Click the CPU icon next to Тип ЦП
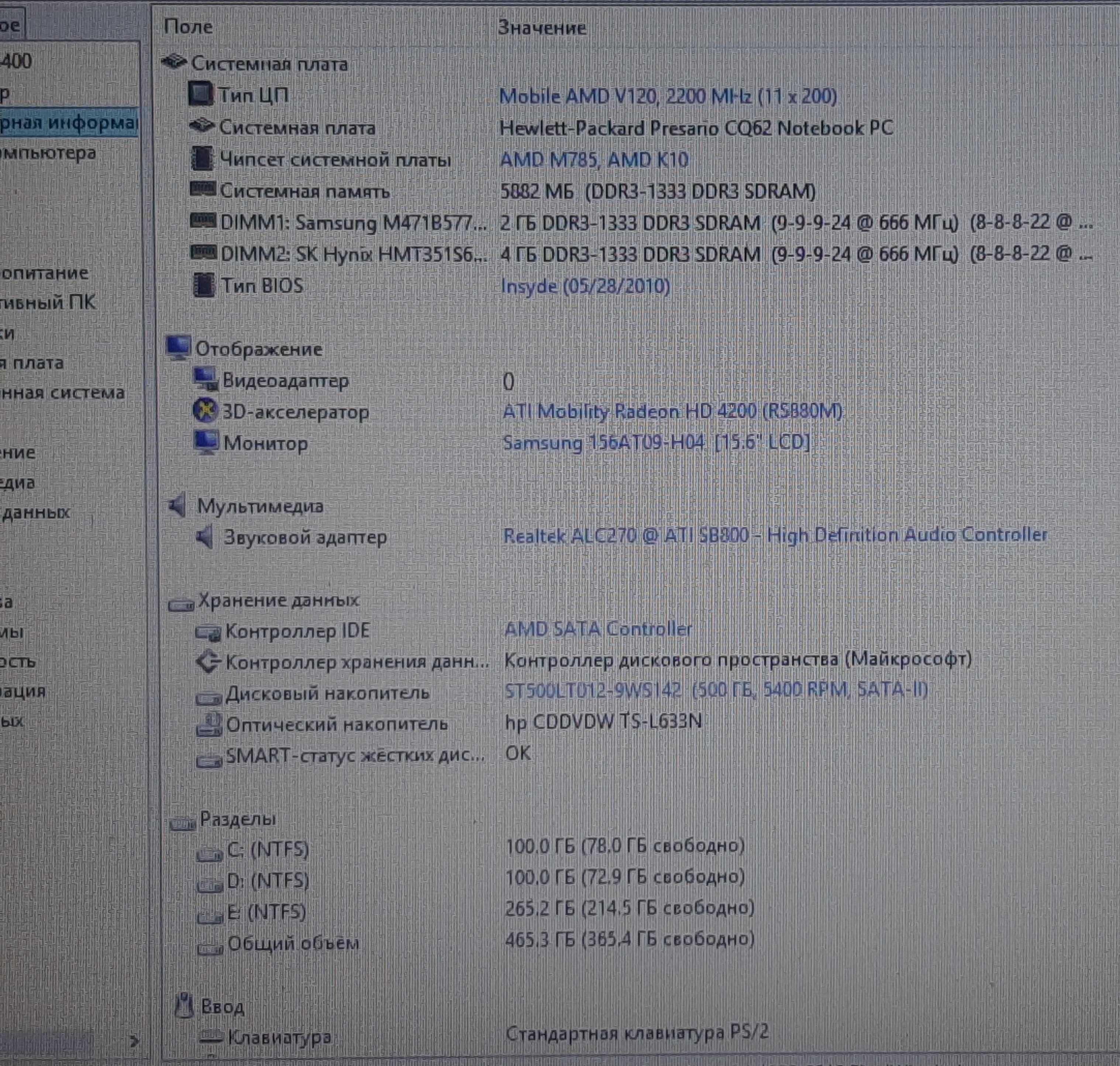The height and width of the screenshot is (1066, 1120). 201,94
